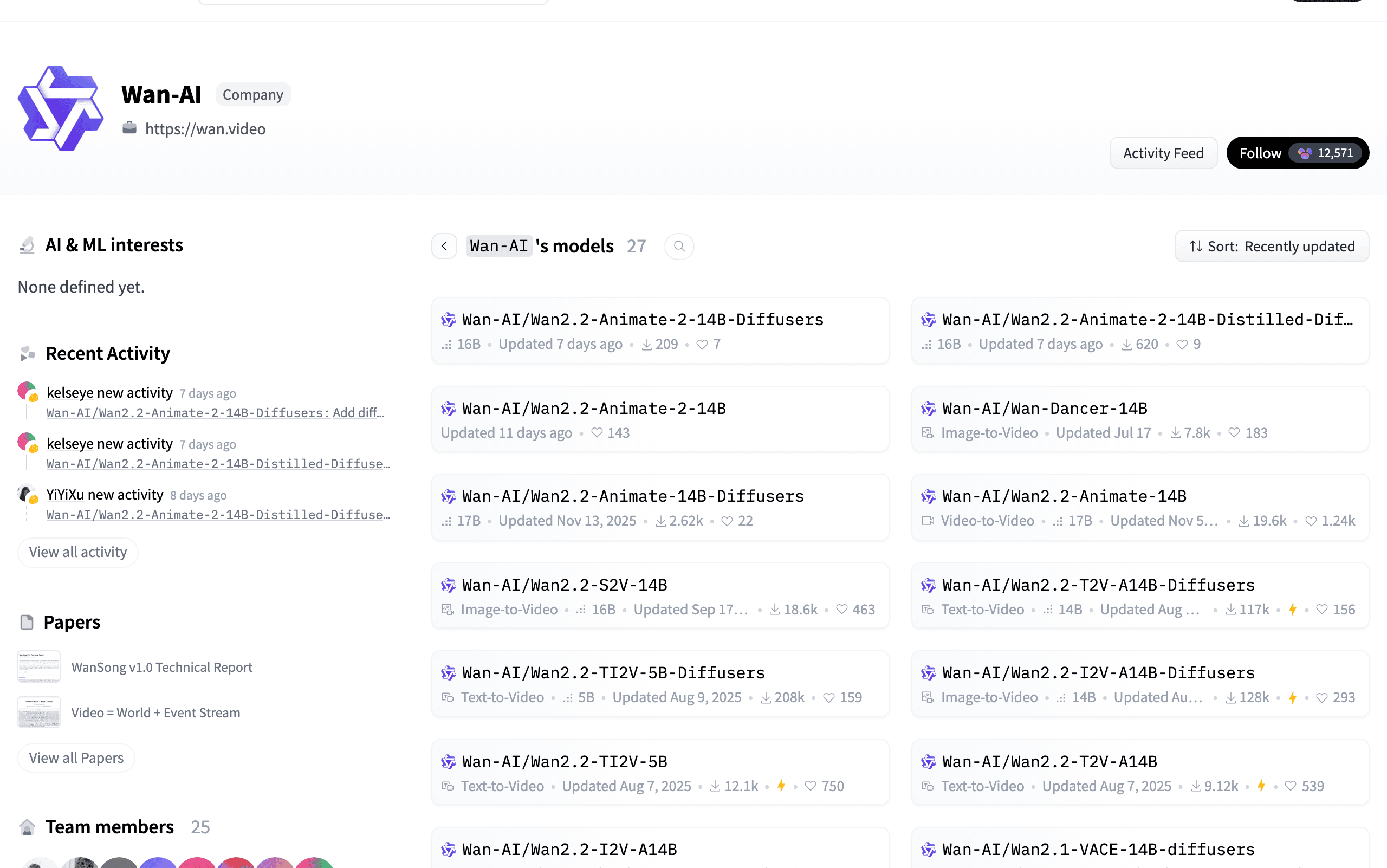Click the Papers section document icon
This screenshot has height=868, width=1387.
[27, 623]
